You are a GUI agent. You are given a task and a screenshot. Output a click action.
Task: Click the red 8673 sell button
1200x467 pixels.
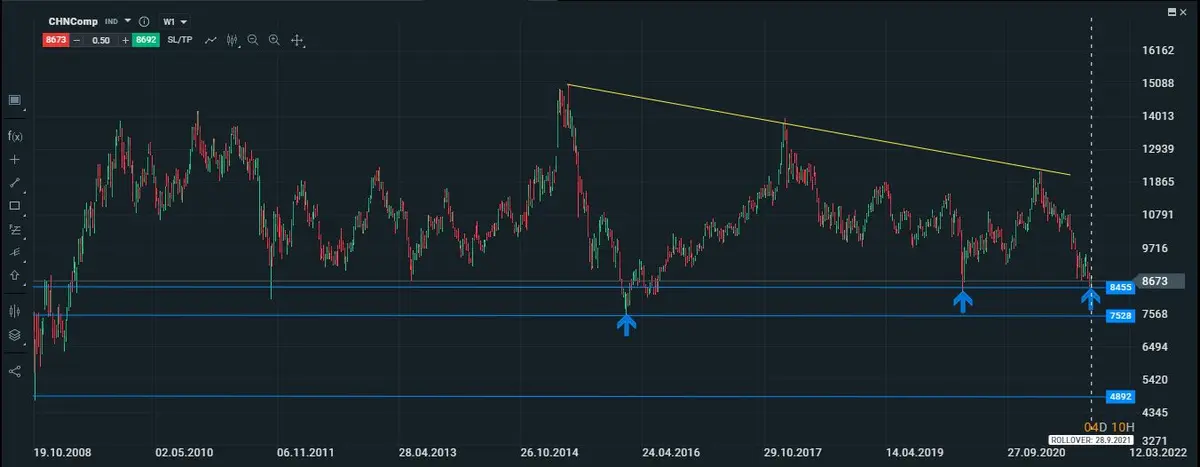(x=56, y=40)
